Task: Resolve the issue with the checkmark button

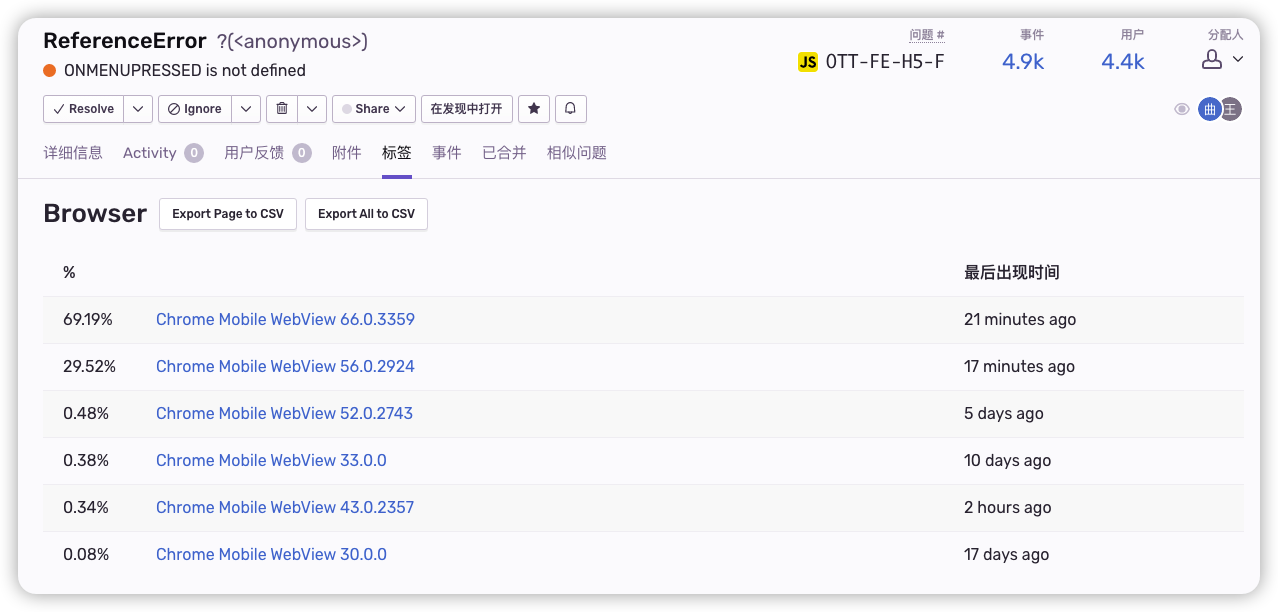Action: click(82, 108)
